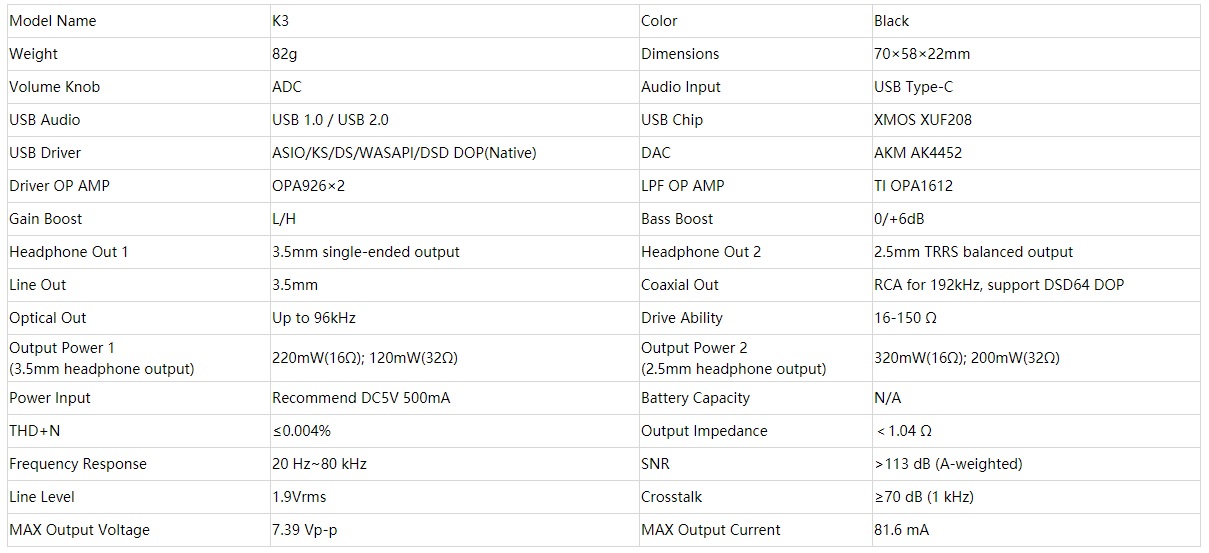Viewport: 1209px width, 553px height.
Task: Click the Frequency Response 20 Hz~80 kHz cell
Action: 320,464
